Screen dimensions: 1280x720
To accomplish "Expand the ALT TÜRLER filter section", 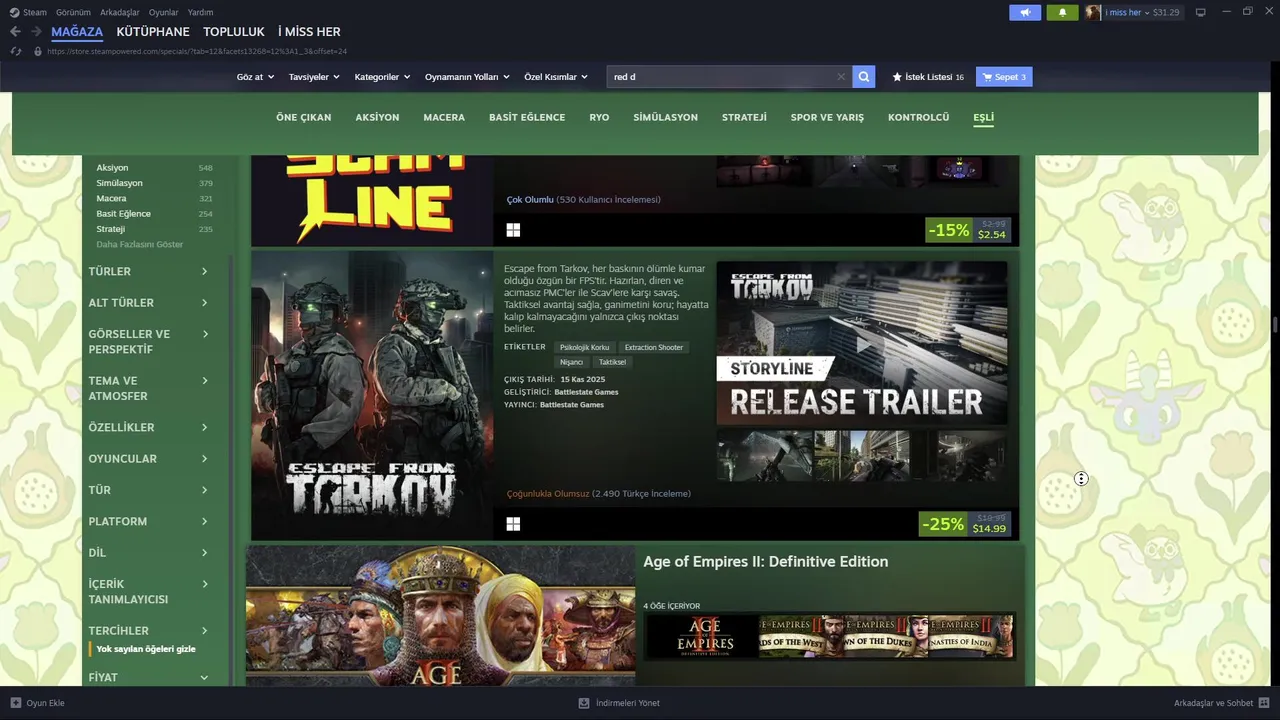I will click(x=150, y=302).
